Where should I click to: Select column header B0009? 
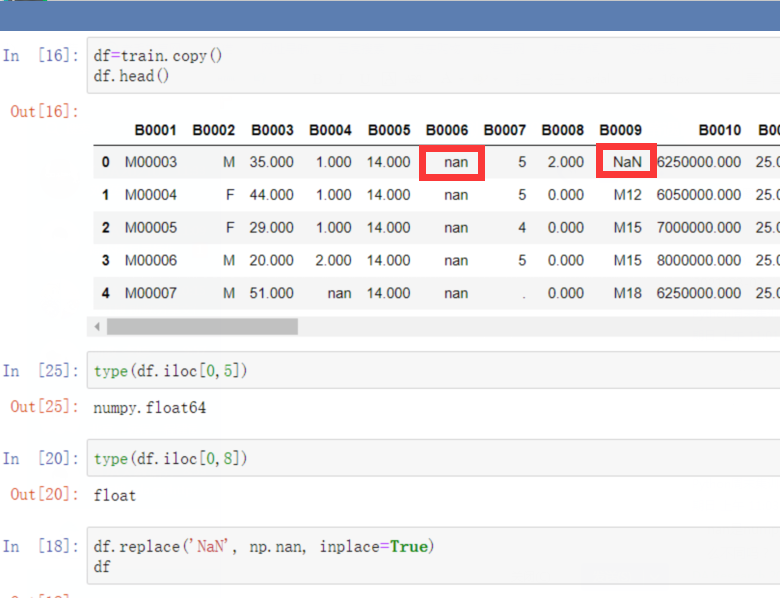620,130
